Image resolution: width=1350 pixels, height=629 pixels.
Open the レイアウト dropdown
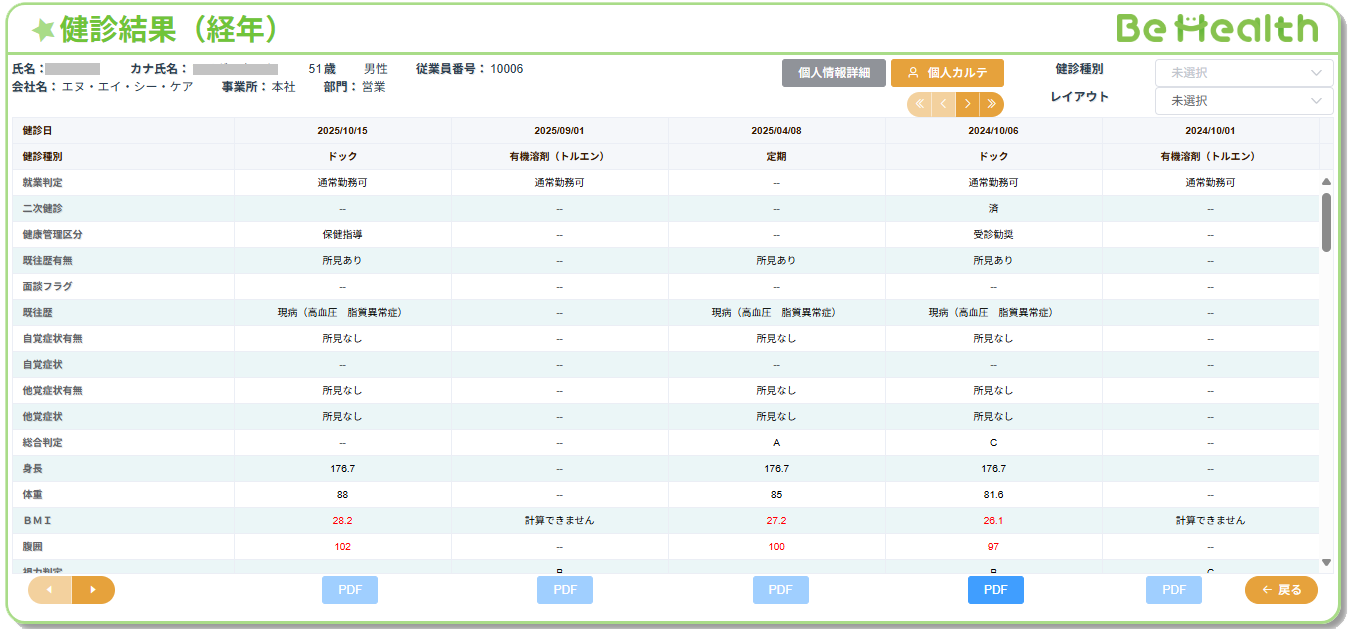[x=1243, y=101]
